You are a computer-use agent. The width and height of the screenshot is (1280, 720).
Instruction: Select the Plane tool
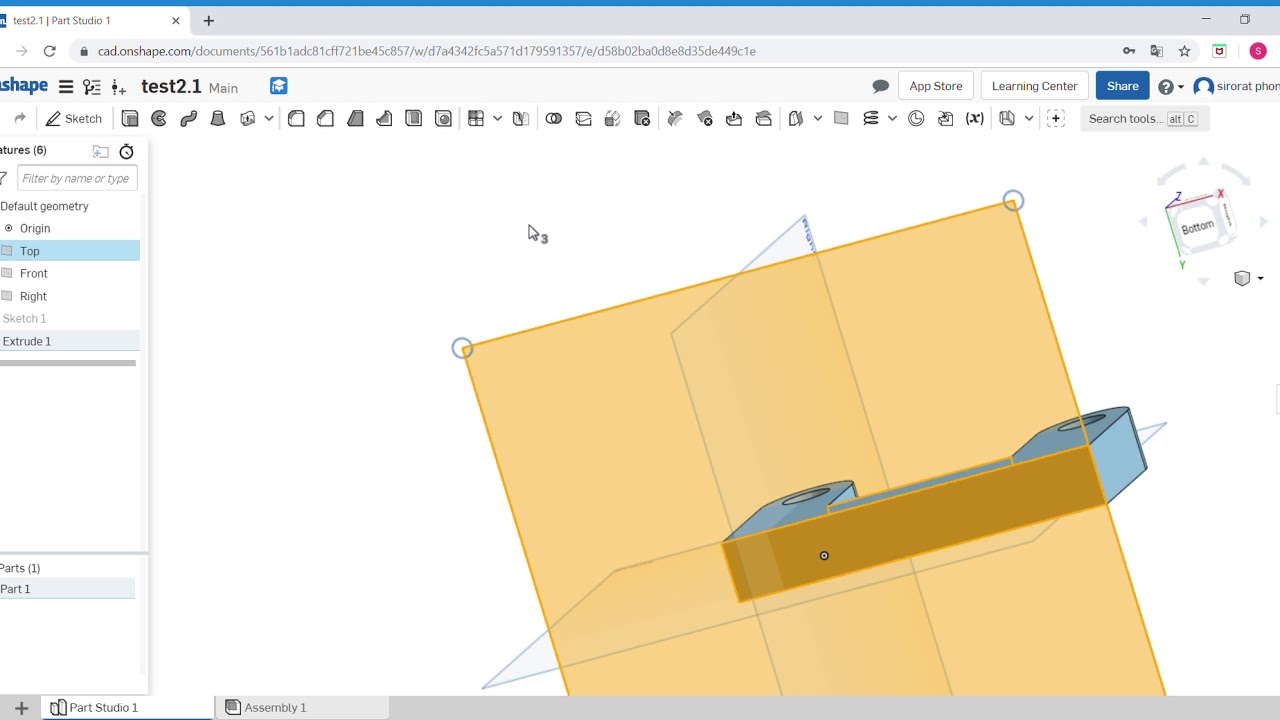click(841, 119)
